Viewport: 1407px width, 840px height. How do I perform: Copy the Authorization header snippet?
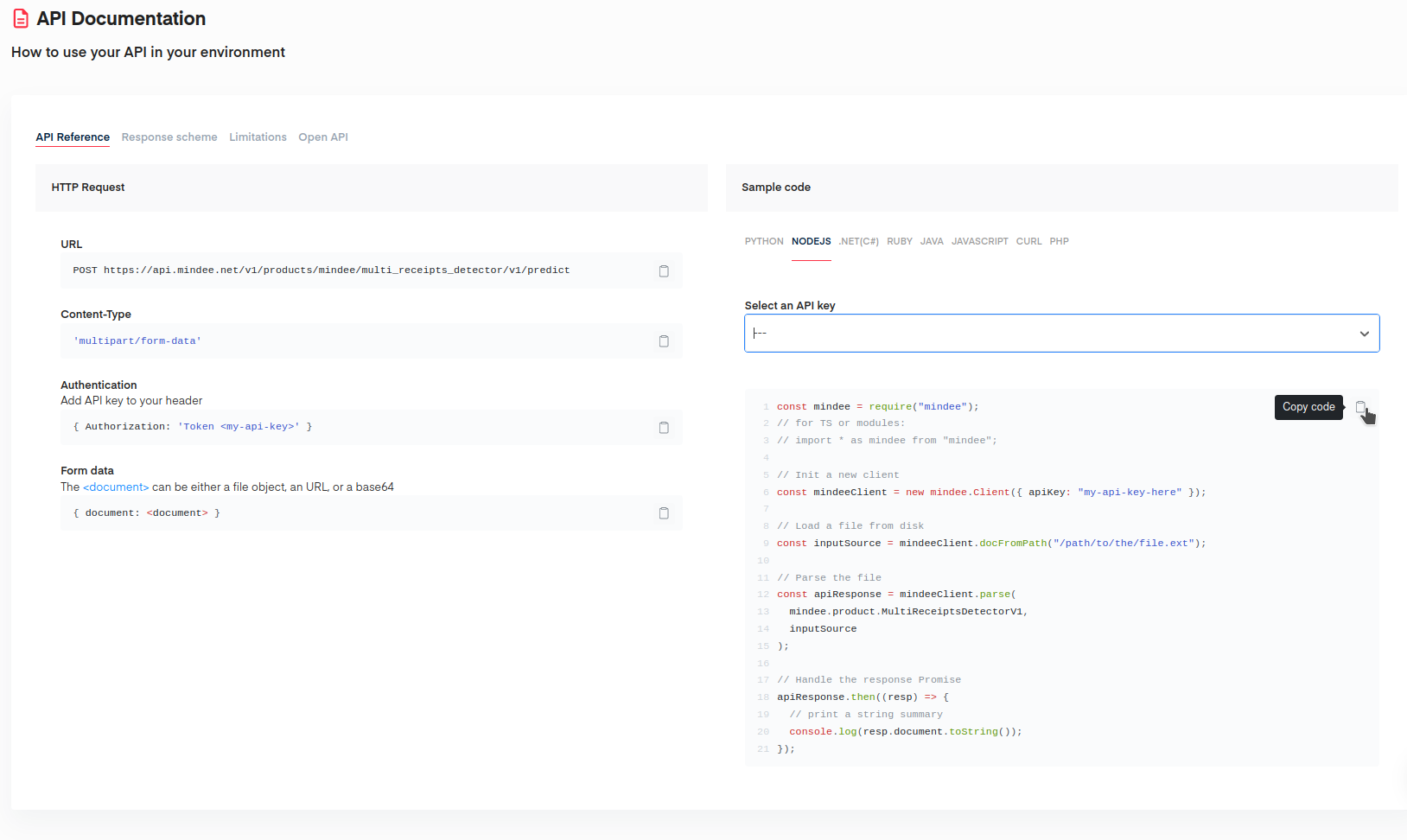(x=664, y=428)
